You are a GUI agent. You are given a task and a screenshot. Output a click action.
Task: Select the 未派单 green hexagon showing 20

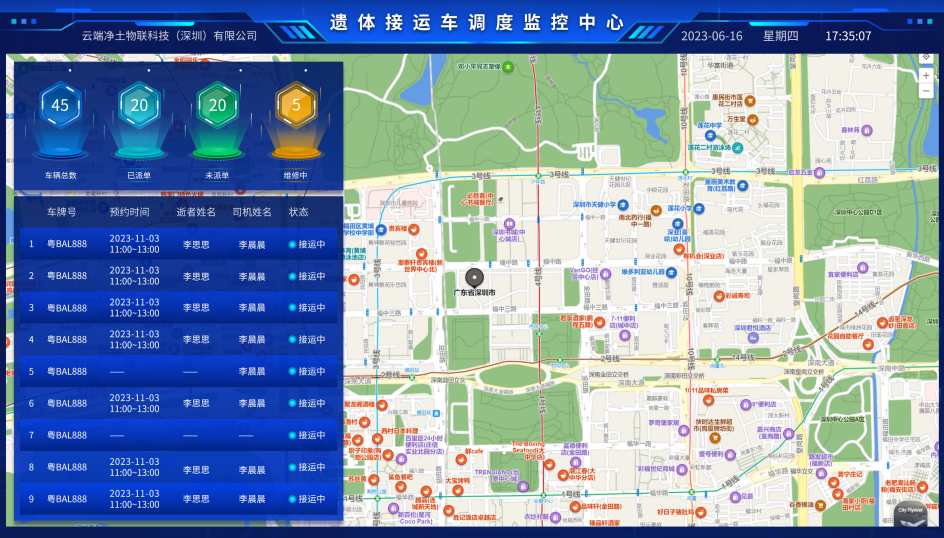coord(217,106)
